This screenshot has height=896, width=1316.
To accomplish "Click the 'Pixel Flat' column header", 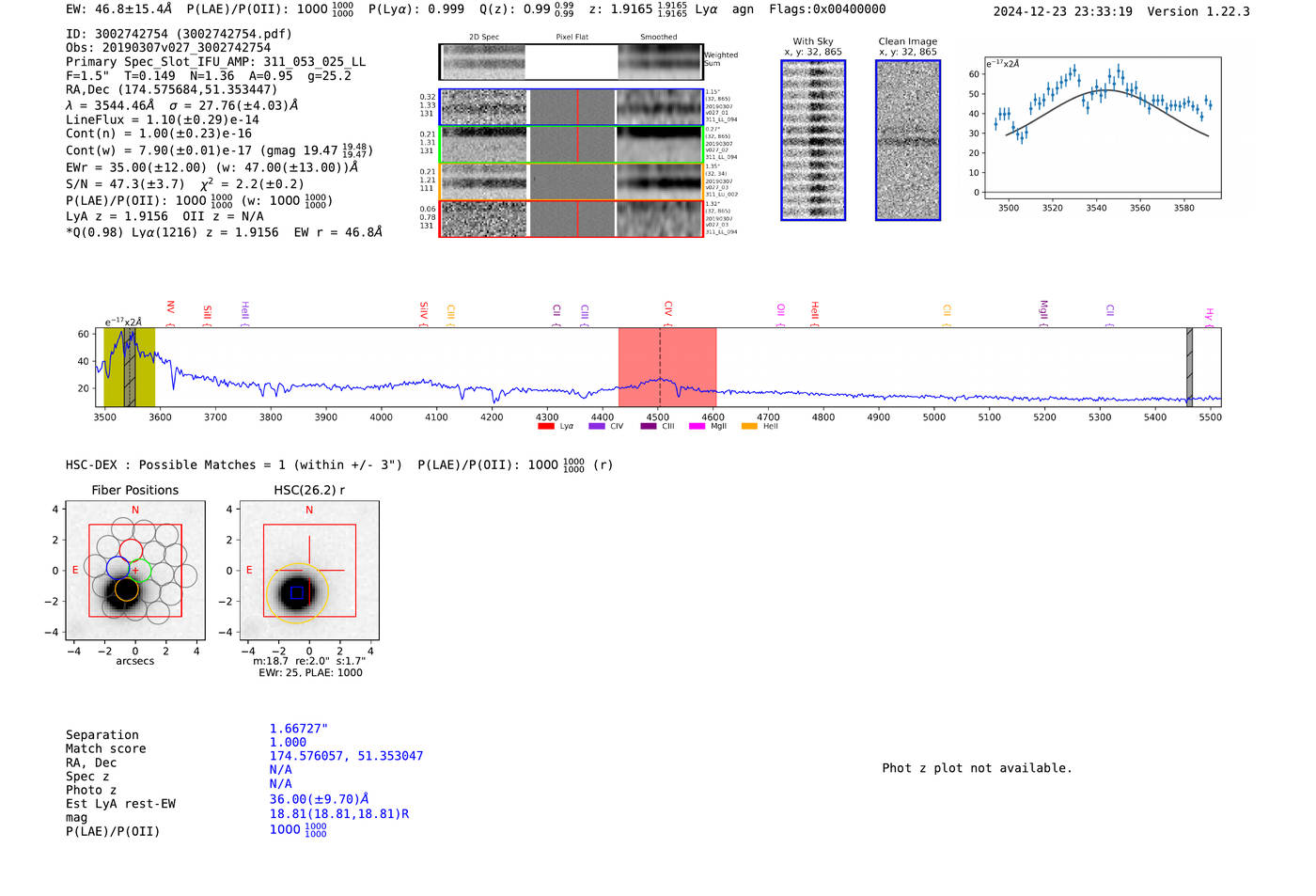I will [x=572, y=37].
